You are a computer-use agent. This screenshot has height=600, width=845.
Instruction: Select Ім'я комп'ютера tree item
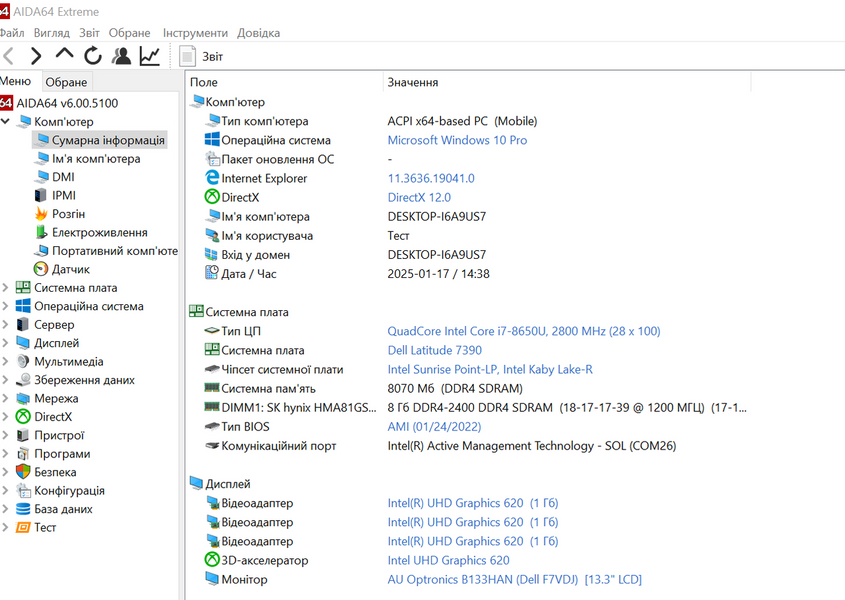click(x=96, y=158)
